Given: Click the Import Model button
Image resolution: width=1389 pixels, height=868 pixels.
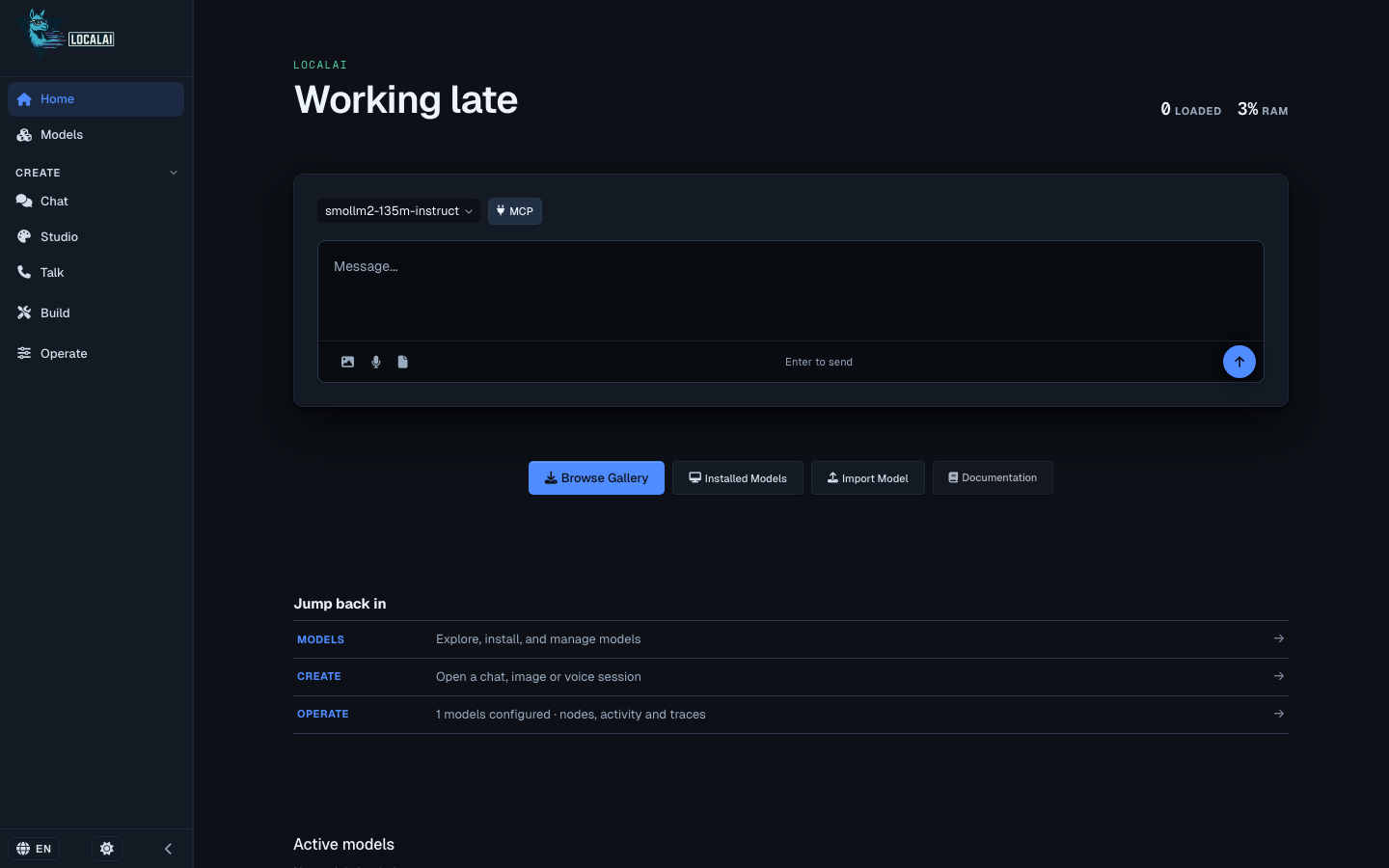Looking at the screenshot, I should (868, 478).
